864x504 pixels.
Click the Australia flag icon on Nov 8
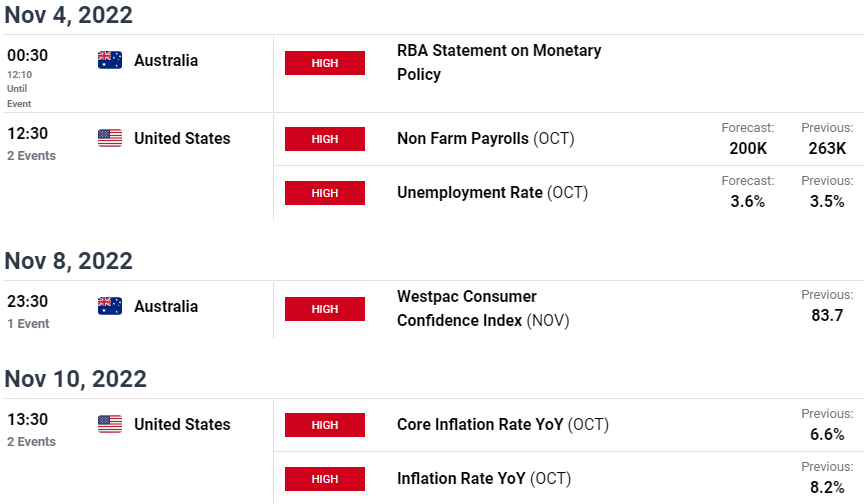coord(110,306)
